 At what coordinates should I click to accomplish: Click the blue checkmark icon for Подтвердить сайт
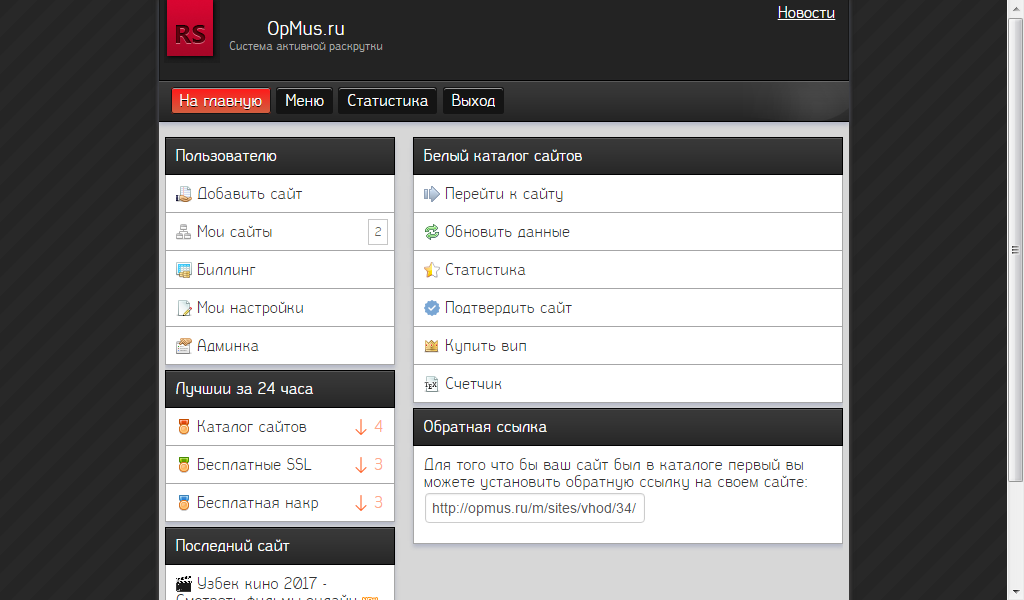(432, 308)
